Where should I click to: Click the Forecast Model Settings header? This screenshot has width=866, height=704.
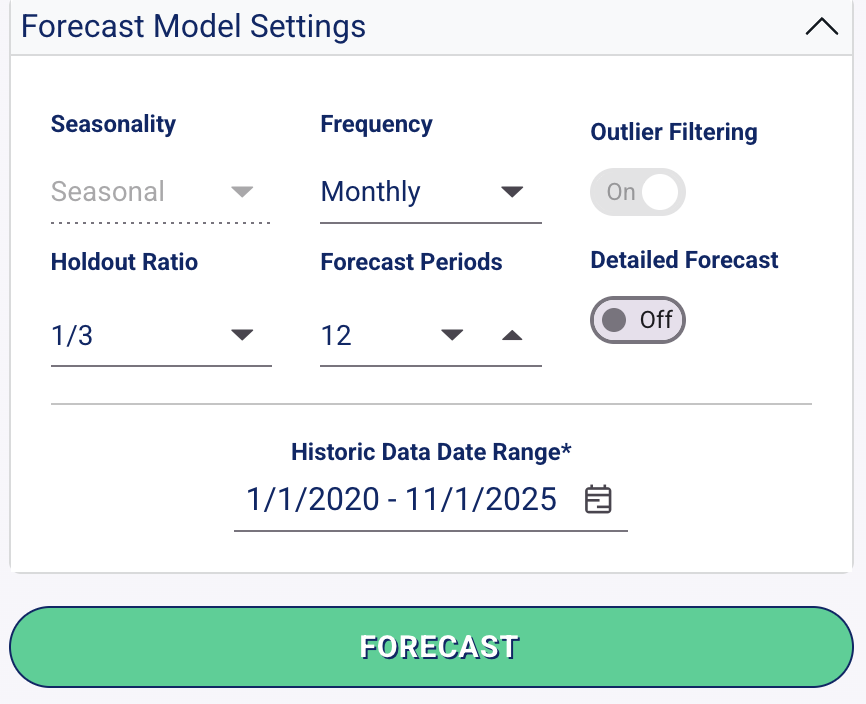click(x=194, y=27)
